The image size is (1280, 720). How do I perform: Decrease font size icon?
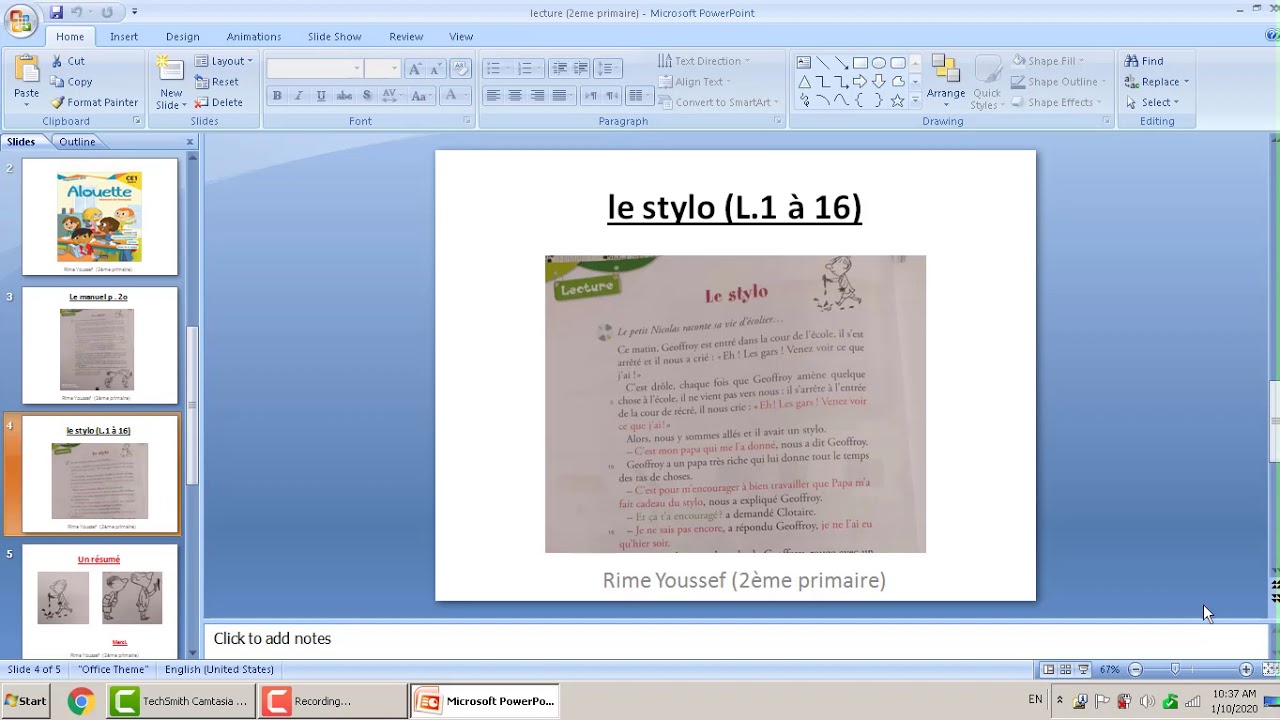click(437, 68)
